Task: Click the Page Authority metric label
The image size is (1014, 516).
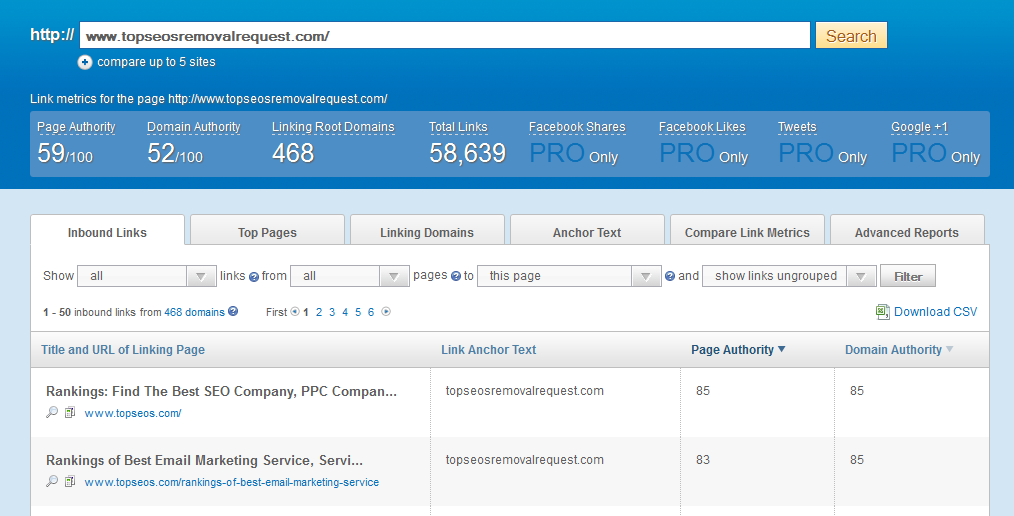Action: point(76,127)
